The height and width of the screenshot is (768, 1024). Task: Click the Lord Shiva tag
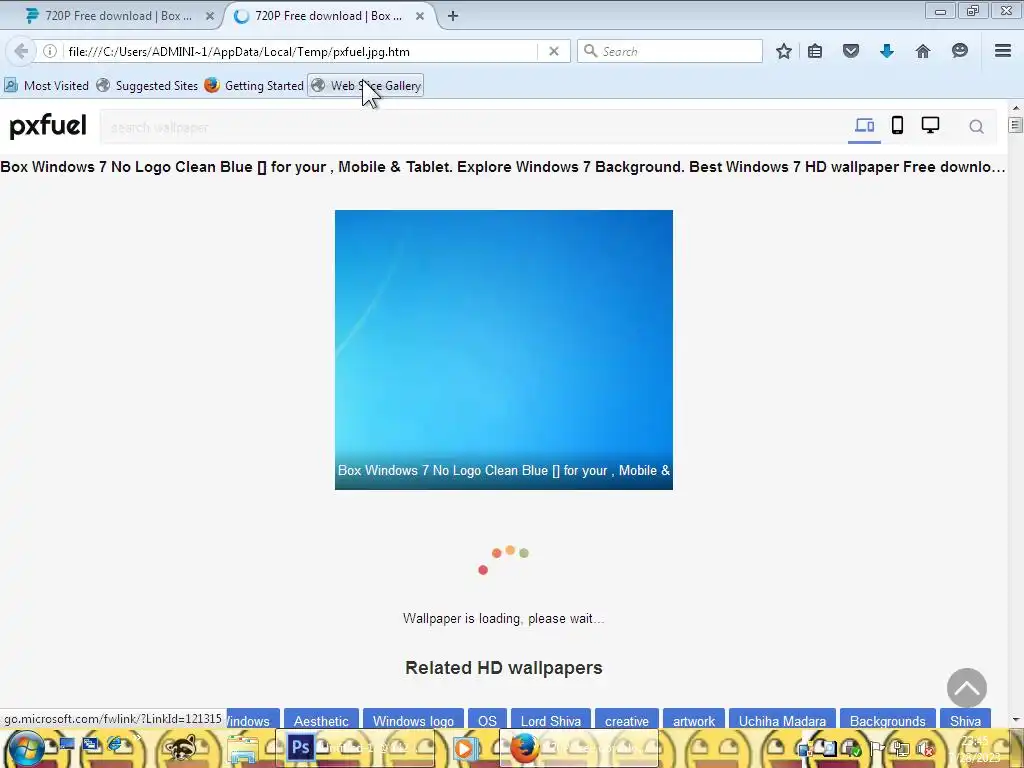click(x=551, y=720)
